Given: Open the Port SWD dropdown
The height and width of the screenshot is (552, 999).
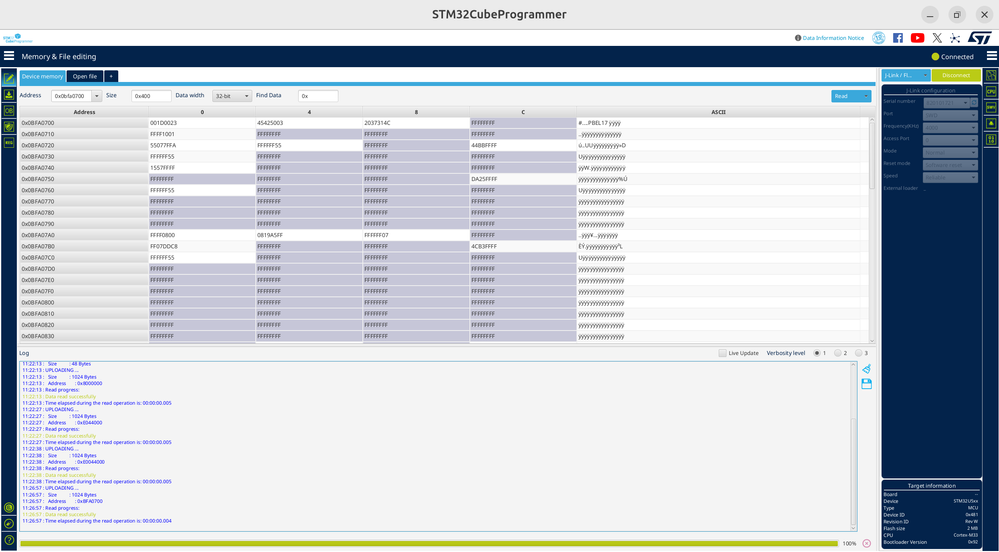Looking at the screenshot, I should (x=951, y=115).
